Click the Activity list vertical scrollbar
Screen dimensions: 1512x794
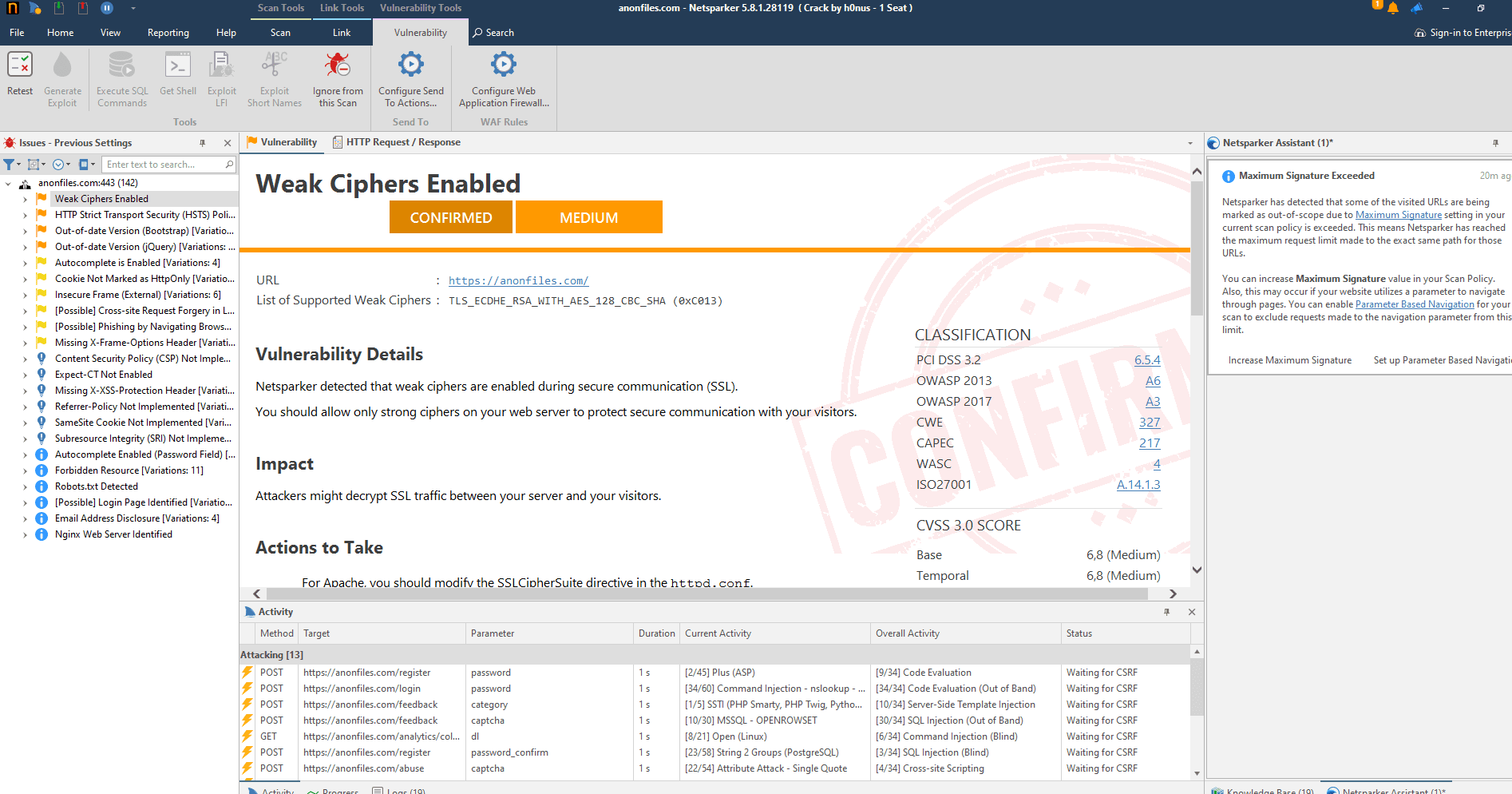pyautogui.click(x=1197, y=689)
